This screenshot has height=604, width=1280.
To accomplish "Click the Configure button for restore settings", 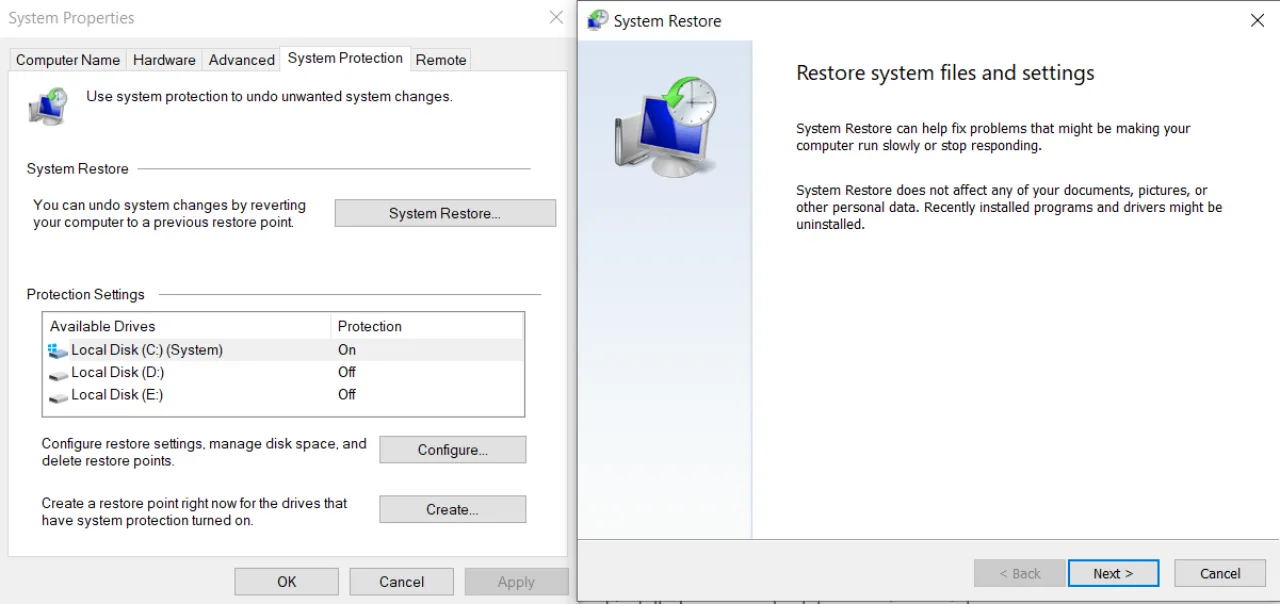I will [x=452, y=449].
